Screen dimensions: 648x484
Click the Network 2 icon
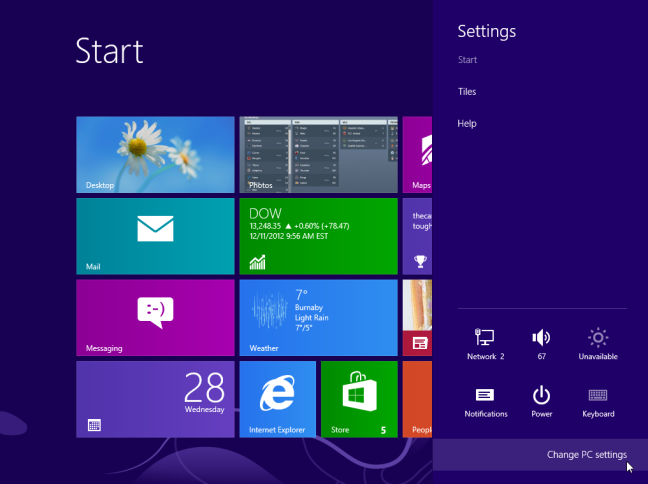tap(485, 344)
